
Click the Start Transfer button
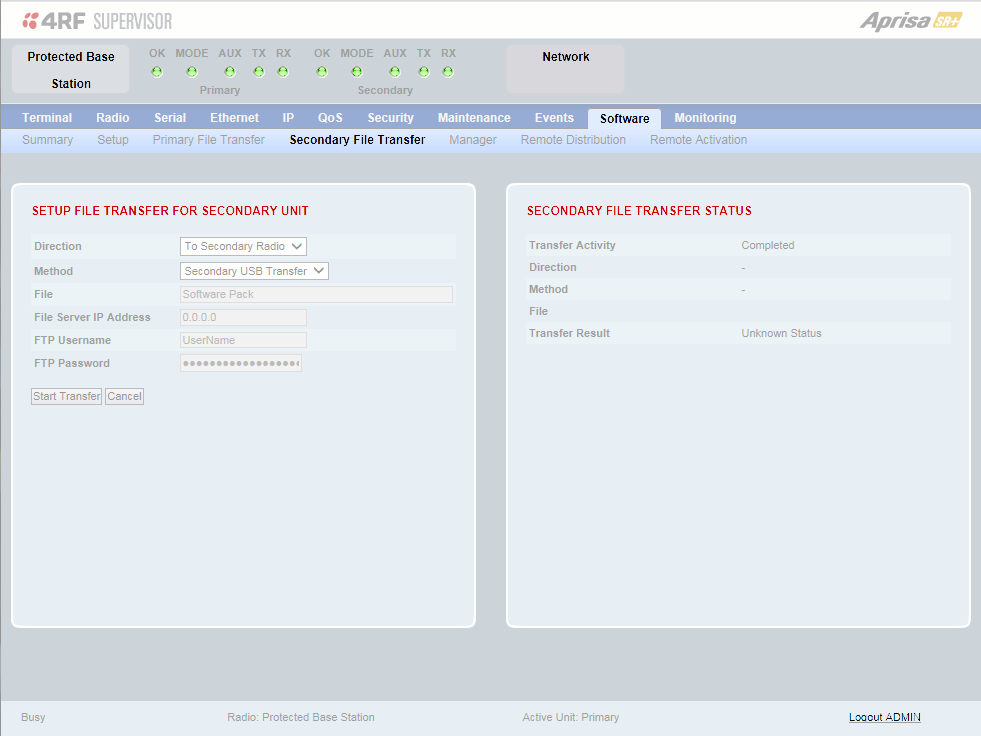(66, 396)
